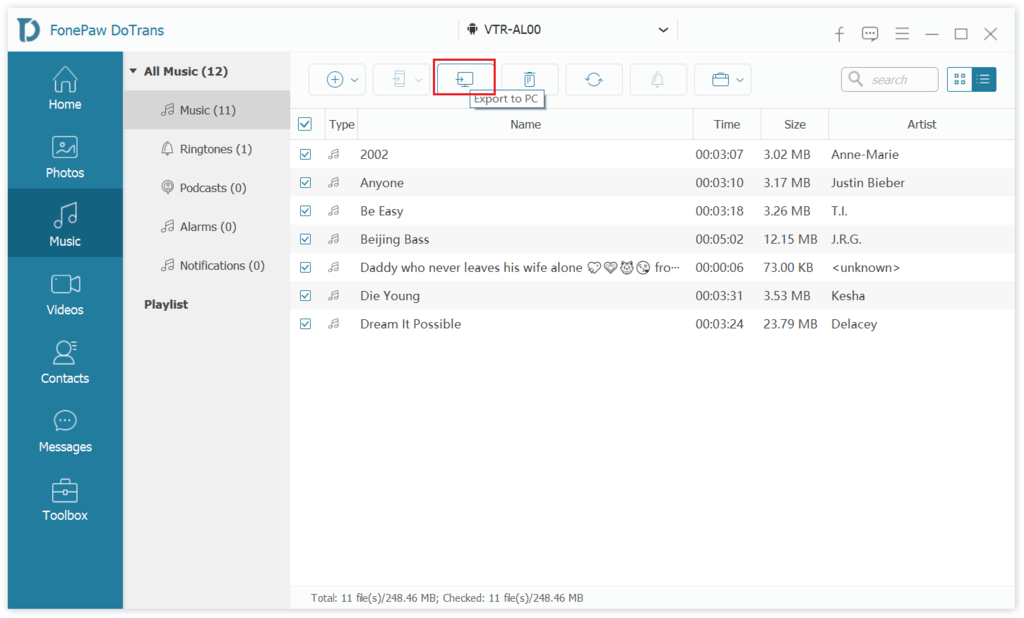Open the hamburger menu in title bar
Viewport: 1024px width, 618px height.
(902, 33)
